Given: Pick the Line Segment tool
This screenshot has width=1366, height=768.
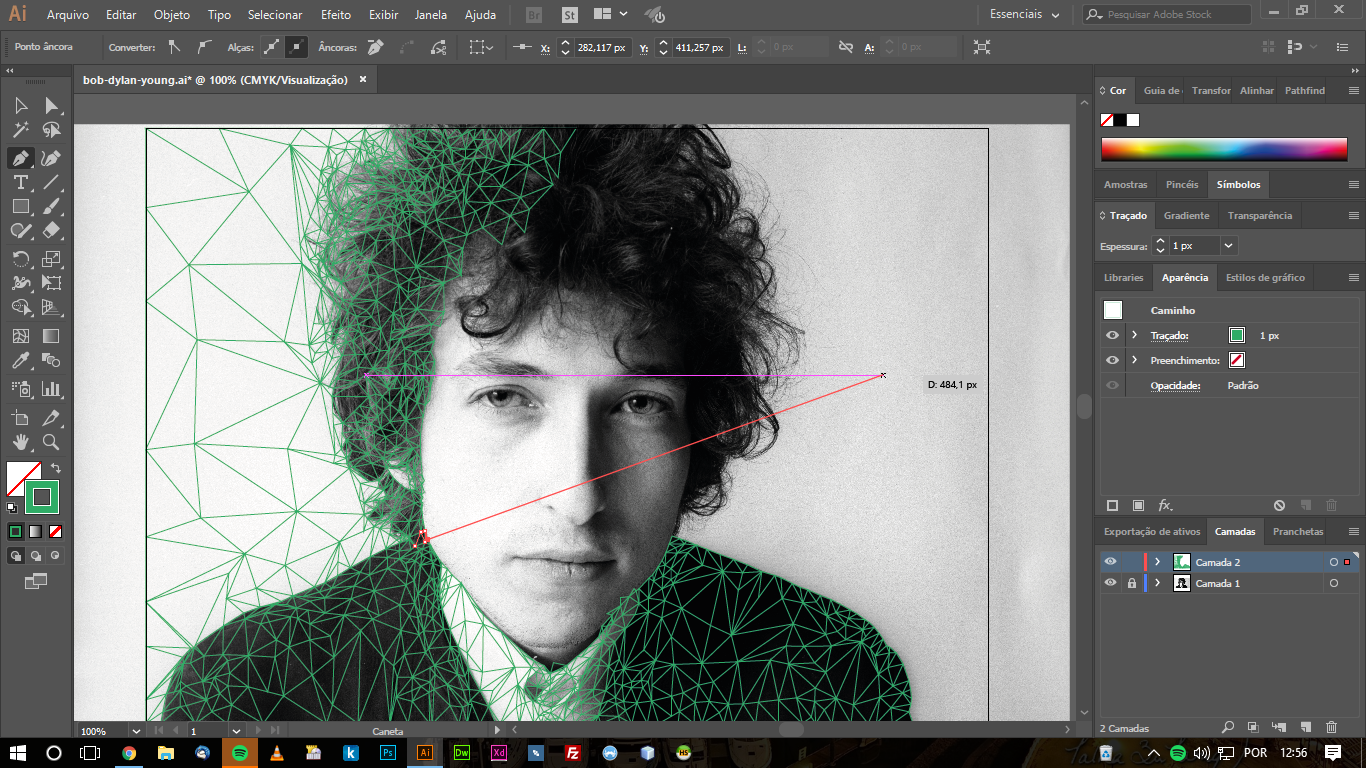Looking at the screenshot, I should tap(51, 182).
